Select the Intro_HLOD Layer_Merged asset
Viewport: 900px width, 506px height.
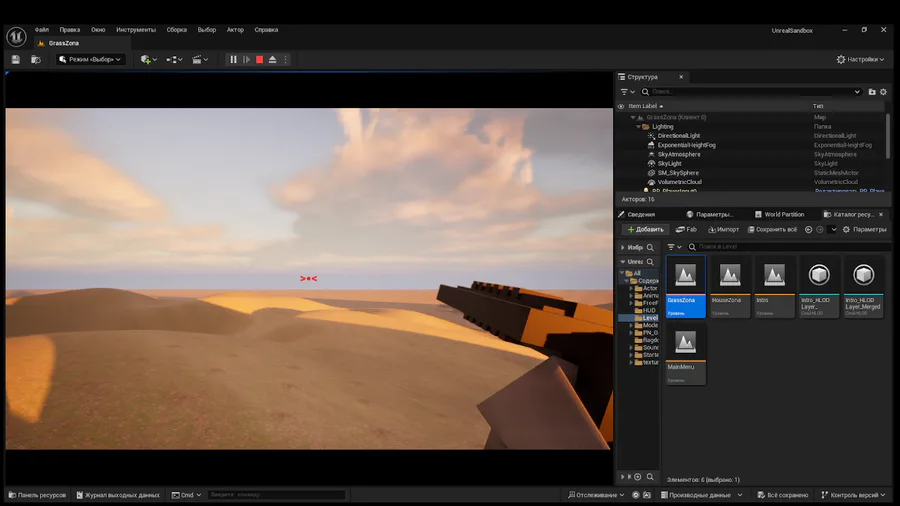863,286
